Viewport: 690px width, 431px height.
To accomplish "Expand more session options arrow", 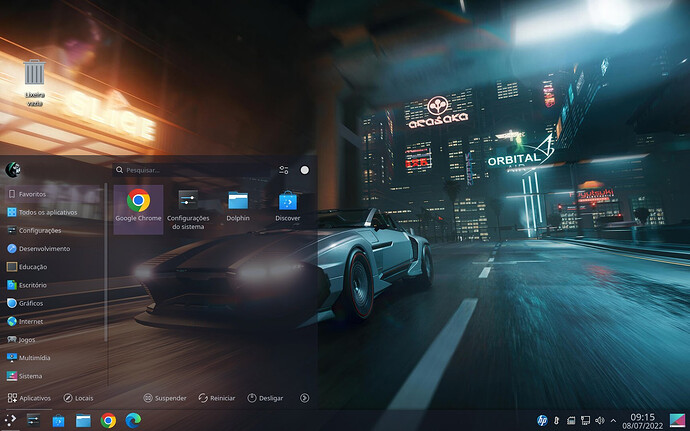I will click(305, 398).
